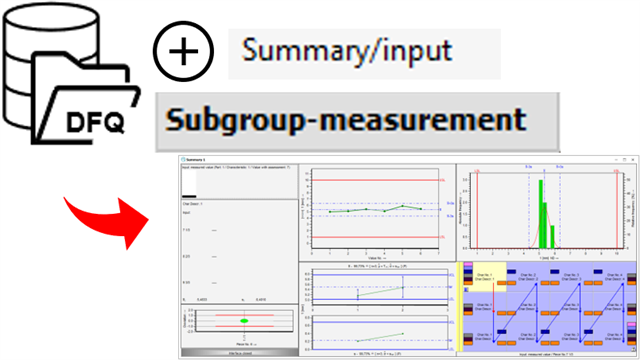The width and height of the screenshot is (640, 360).
Task: Click the pink swatch atop sequence panel
Action: (x=468, y=265)
